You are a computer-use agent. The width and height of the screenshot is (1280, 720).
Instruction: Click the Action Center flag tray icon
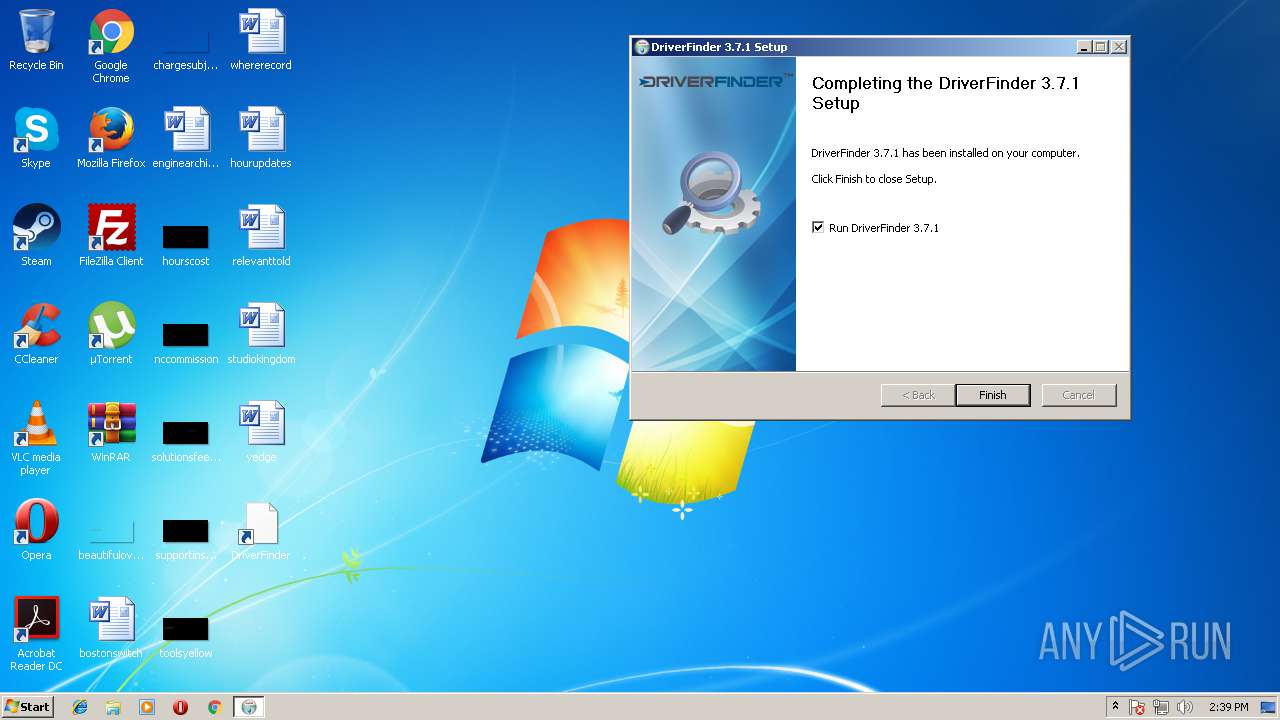tap(1137, 707)
